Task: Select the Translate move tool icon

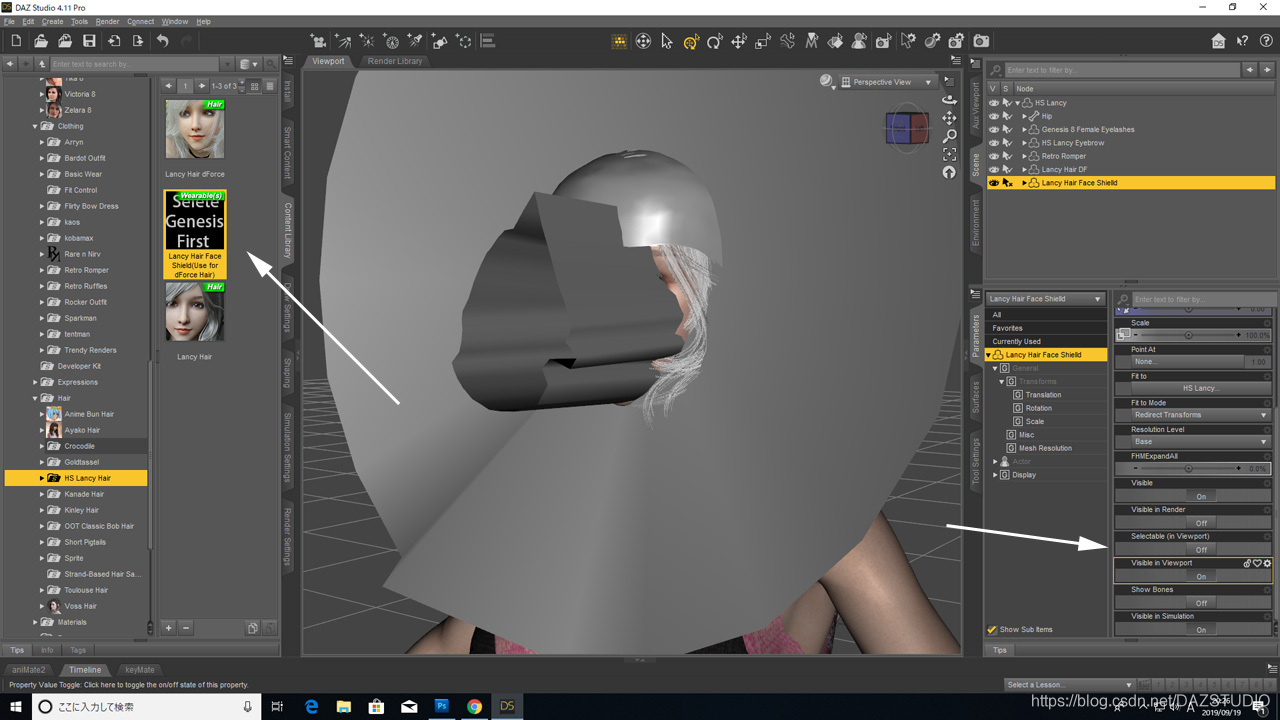Action: (739, 41)
